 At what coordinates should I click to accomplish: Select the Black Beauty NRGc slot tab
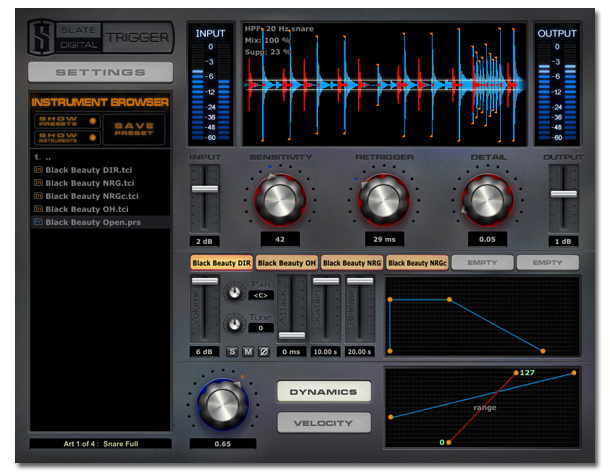pyautogui.click(x=417, y=263)
